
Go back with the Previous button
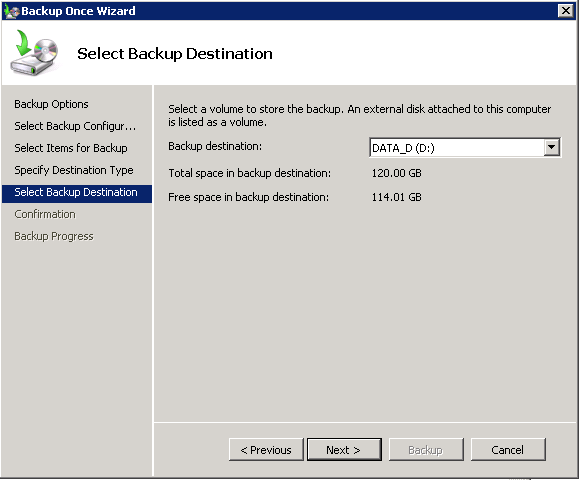click(266, 450)
